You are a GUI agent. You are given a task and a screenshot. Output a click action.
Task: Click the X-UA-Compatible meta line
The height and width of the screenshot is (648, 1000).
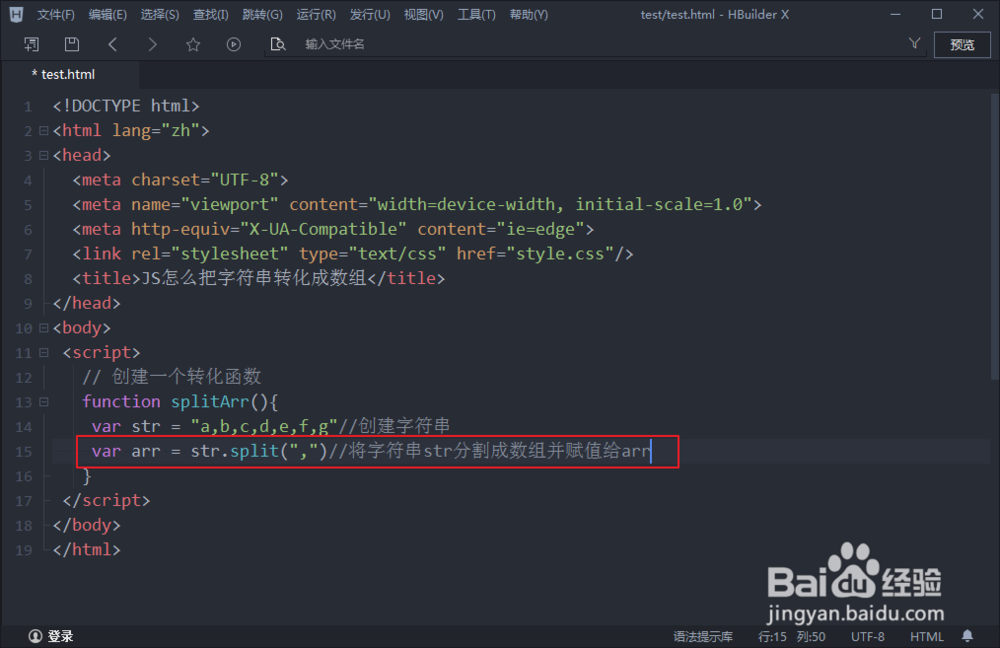[x=333, y=229]
